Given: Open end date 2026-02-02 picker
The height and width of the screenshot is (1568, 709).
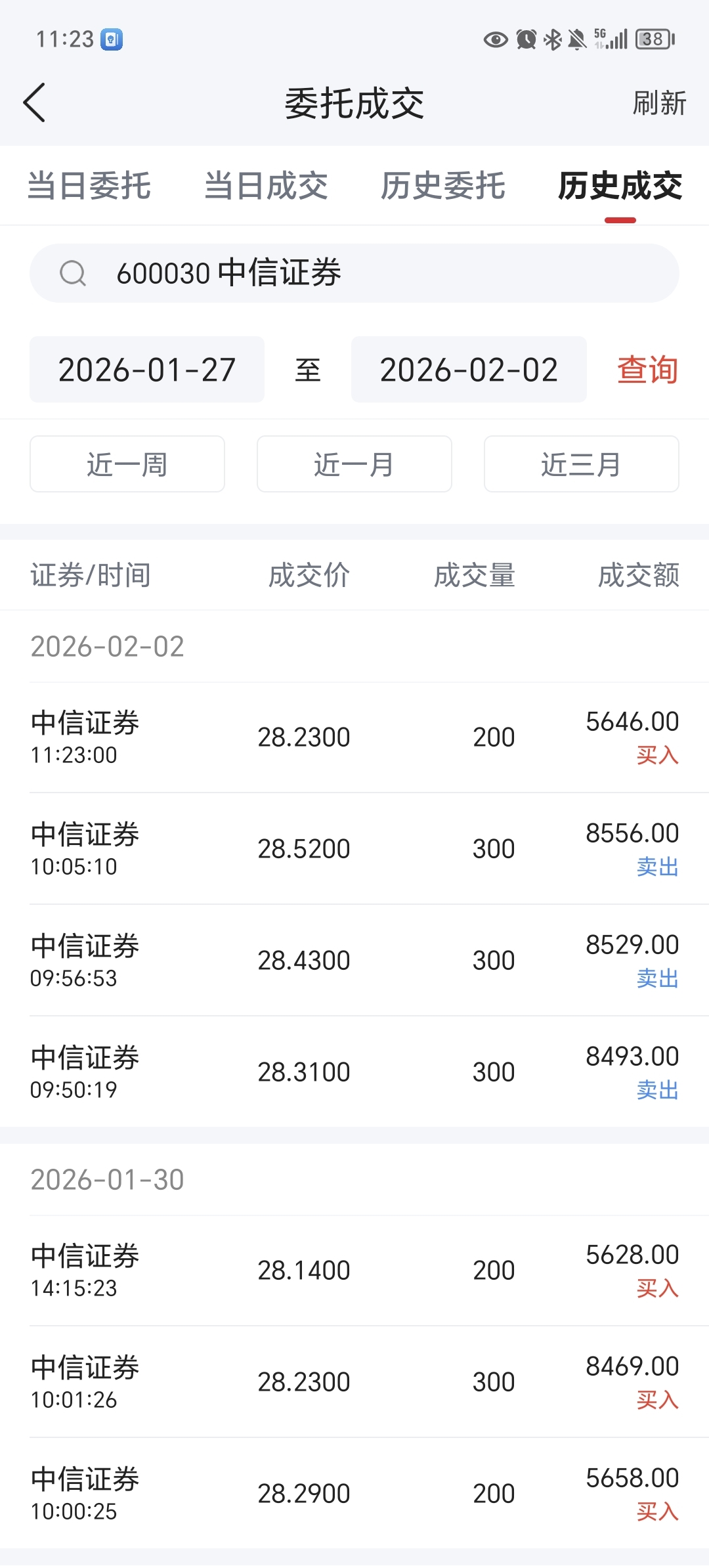Looking at the screenshot, I should click(469, 370).
